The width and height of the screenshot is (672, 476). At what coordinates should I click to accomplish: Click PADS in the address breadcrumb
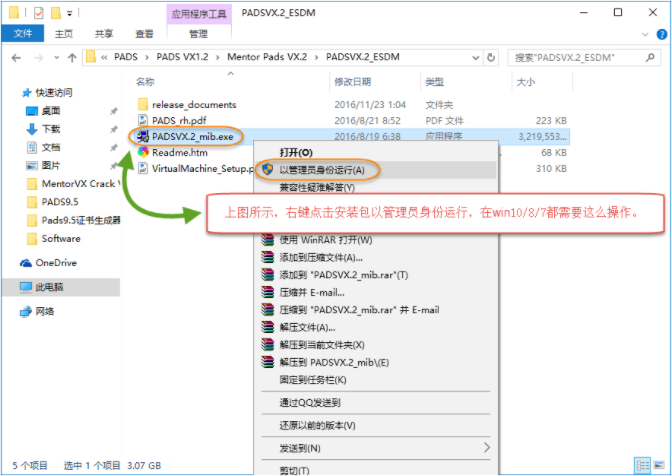click(x=126, y=57)
